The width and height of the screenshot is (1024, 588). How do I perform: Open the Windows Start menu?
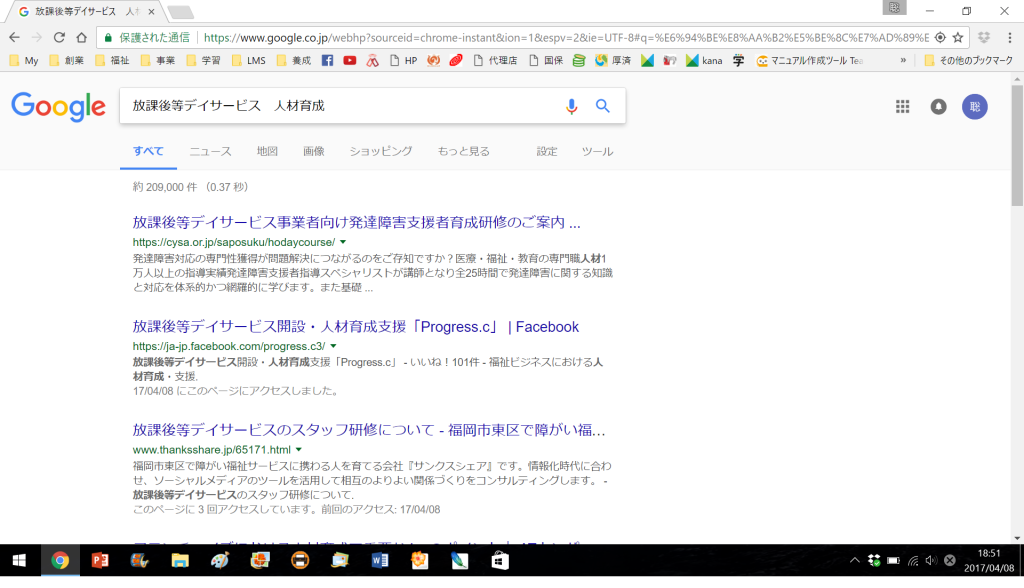[x=19, y=561]
